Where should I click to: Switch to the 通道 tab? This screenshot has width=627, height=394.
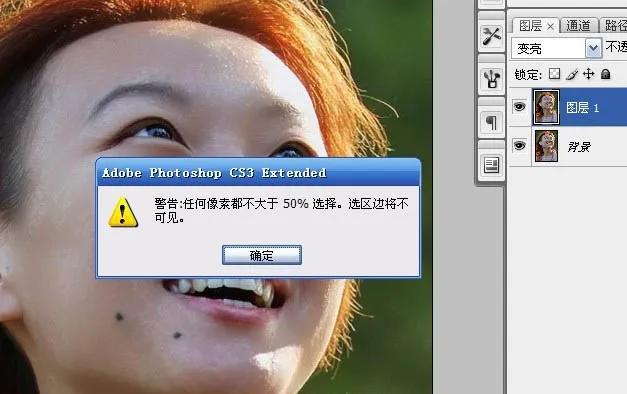tap(578, 26)
